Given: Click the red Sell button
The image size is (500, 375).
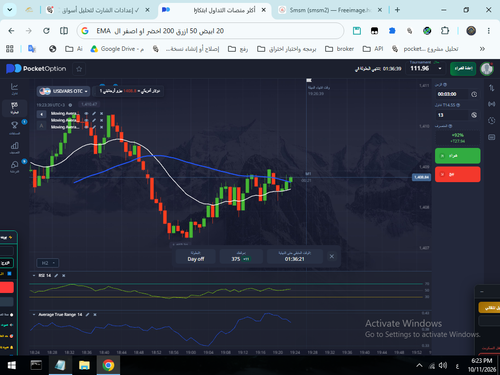Looking at the screenshot, I should [458, 174].
